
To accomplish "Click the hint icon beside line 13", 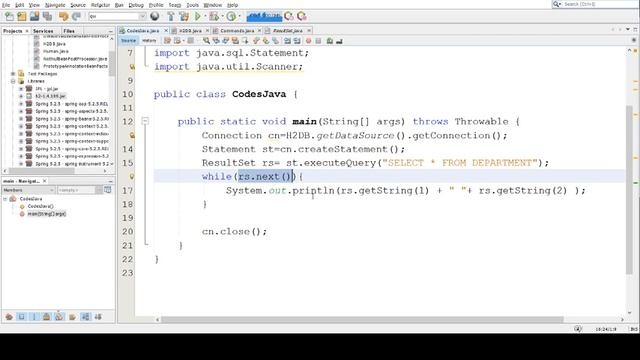I will click(x=132, y=135).
